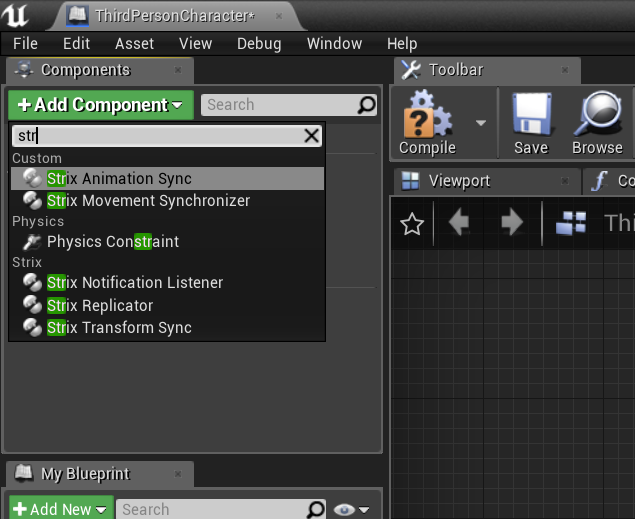Select Physics Constraint component
635x519 pixels.
[x=167, y=242]
